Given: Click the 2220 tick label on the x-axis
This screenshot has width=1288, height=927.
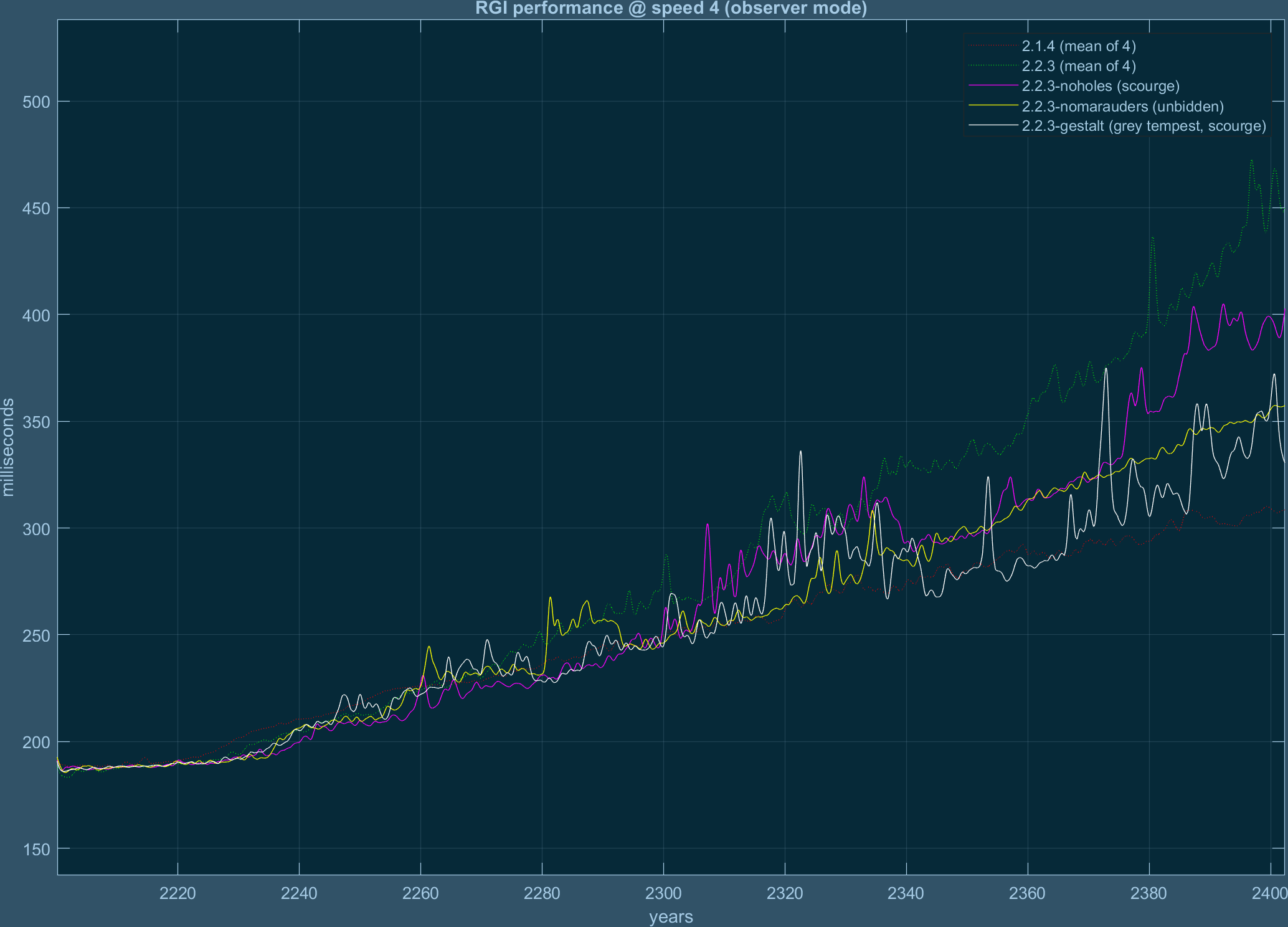Looking at the screenshot, I should click(178, 894).
